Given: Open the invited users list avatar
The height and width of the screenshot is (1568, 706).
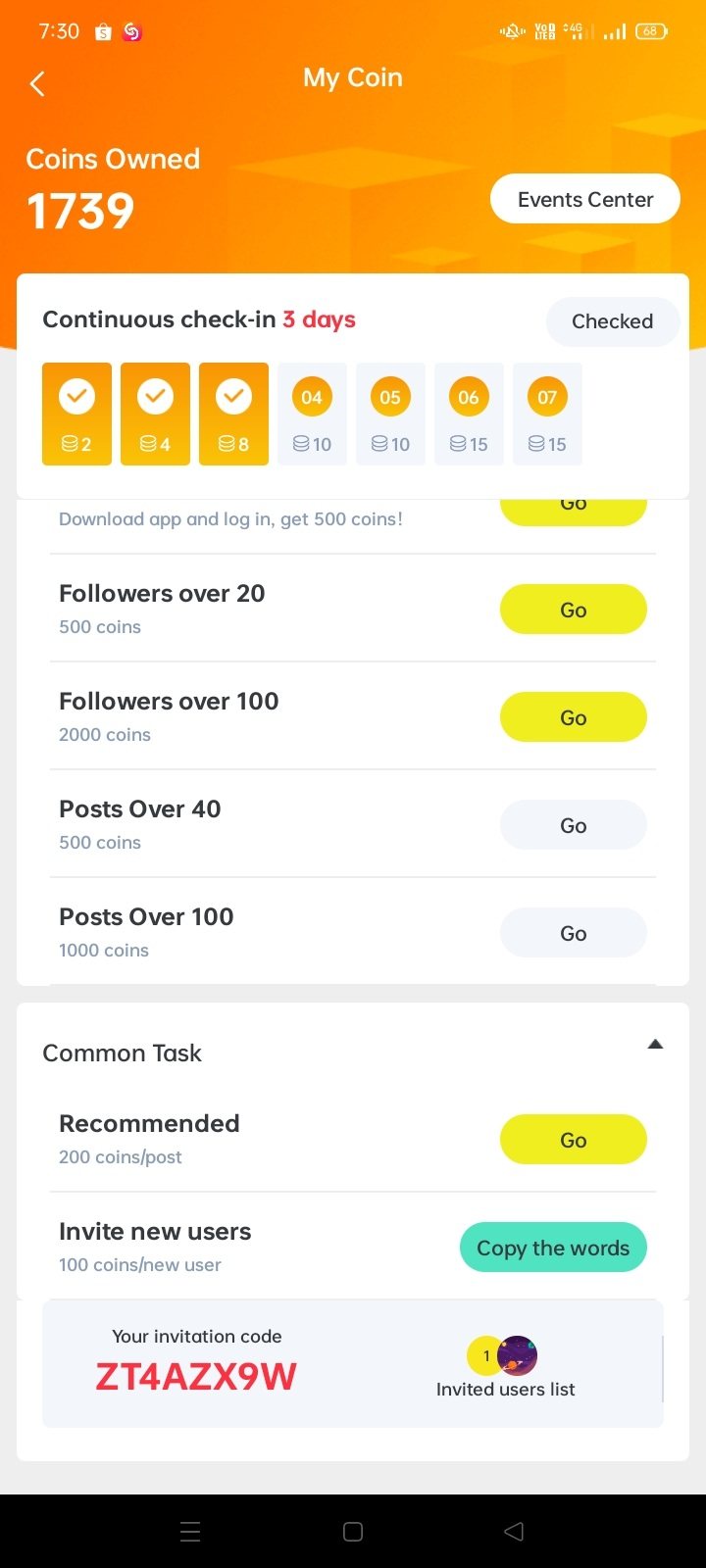Looking at the screenshot, I should coord(516,1356).
